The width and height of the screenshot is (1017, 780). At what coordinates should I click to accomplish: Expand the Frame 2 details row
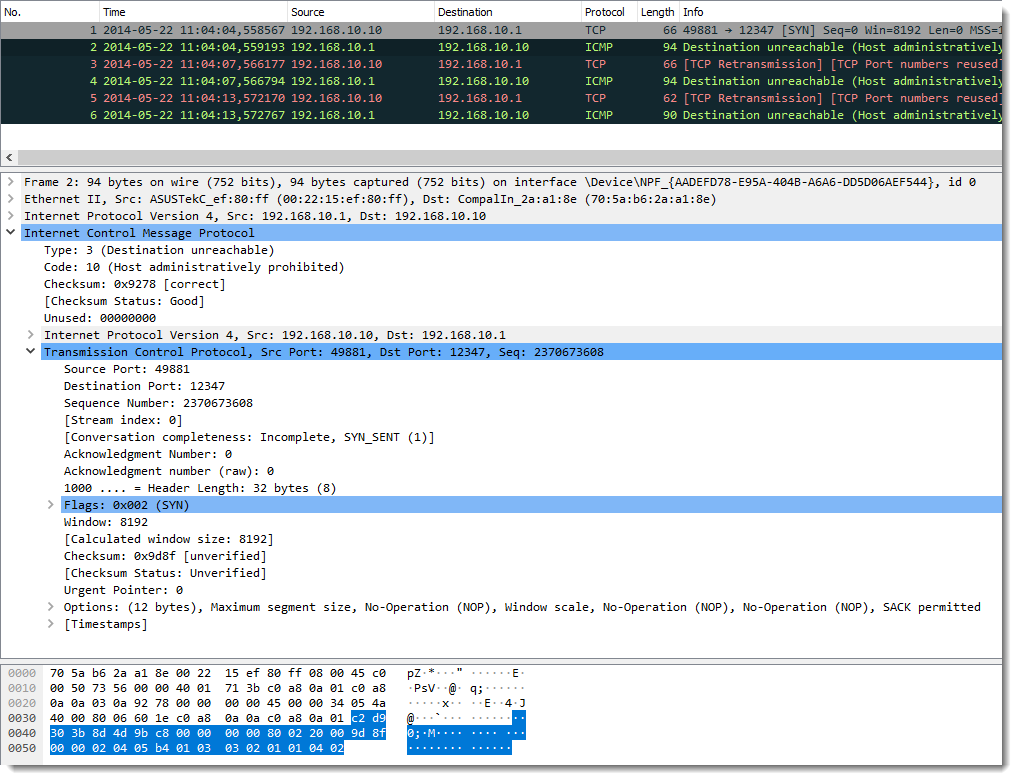[10, 182]
